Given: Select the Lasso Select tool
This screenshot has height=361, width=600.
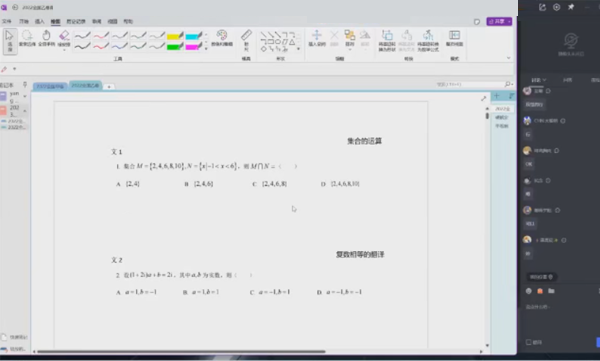Looking at the screenshot, I should 27,39.
